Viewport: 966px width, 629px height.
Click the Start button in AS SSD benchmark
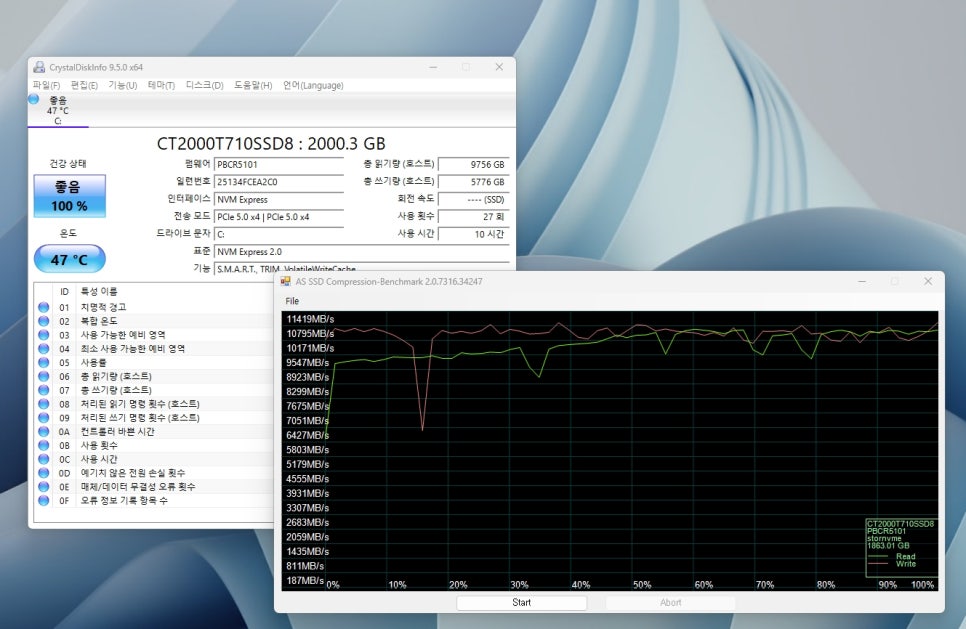(521, 603)
